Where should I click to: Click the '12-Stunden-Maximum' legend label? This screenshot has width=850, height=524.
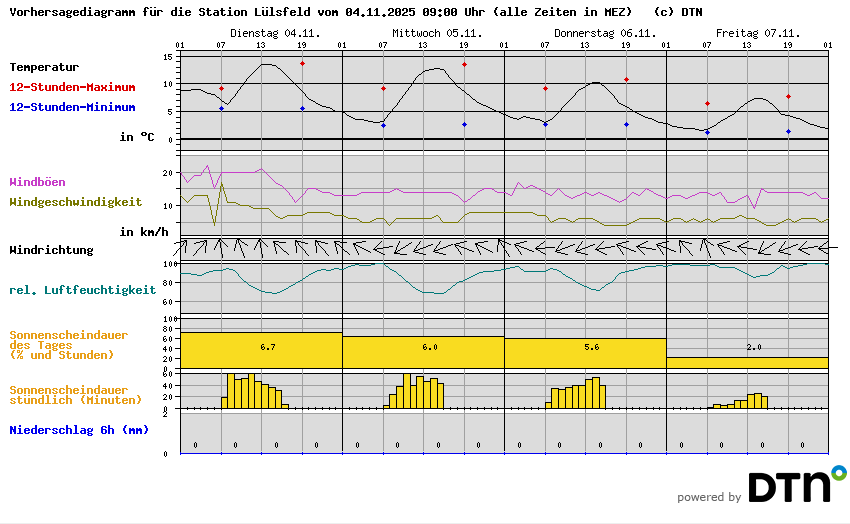[x=73, y=87]
